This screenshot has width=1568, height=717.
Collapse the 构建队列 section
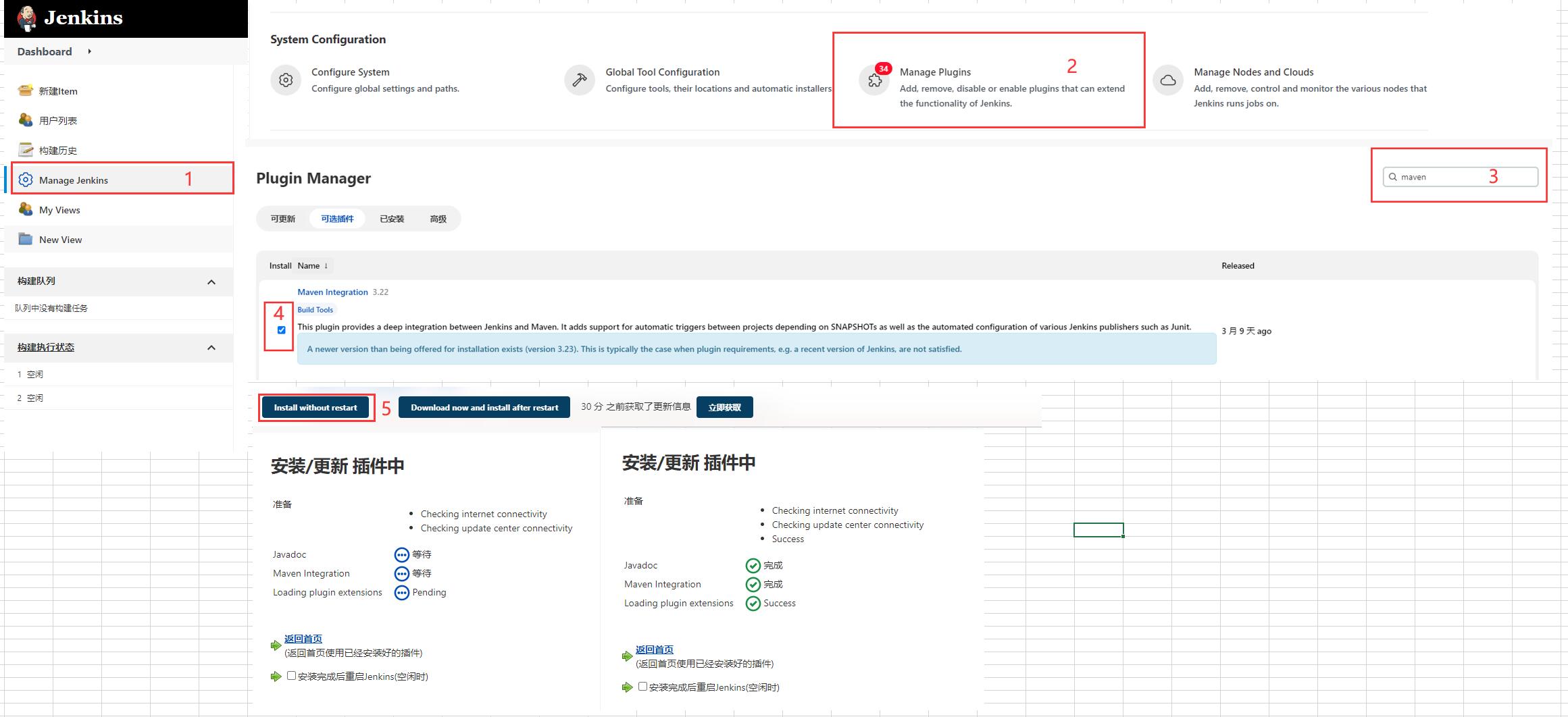point(211,282)
